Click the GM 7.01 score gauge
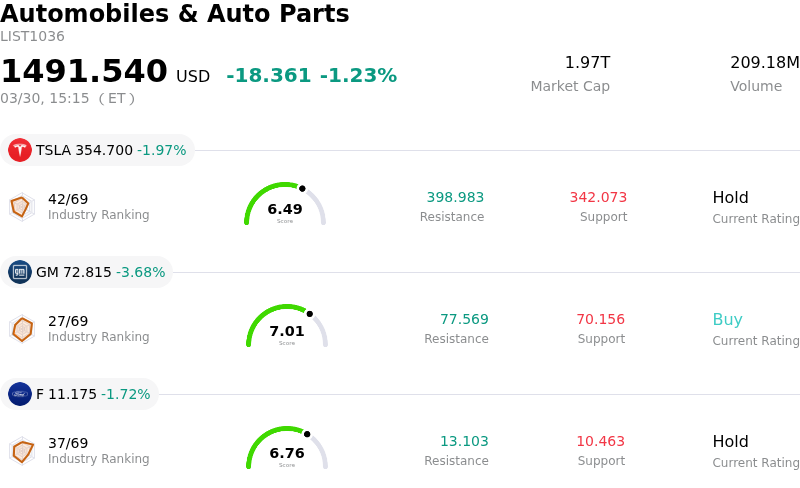Viewport: 800px width, 488px height. pos(287,328)
